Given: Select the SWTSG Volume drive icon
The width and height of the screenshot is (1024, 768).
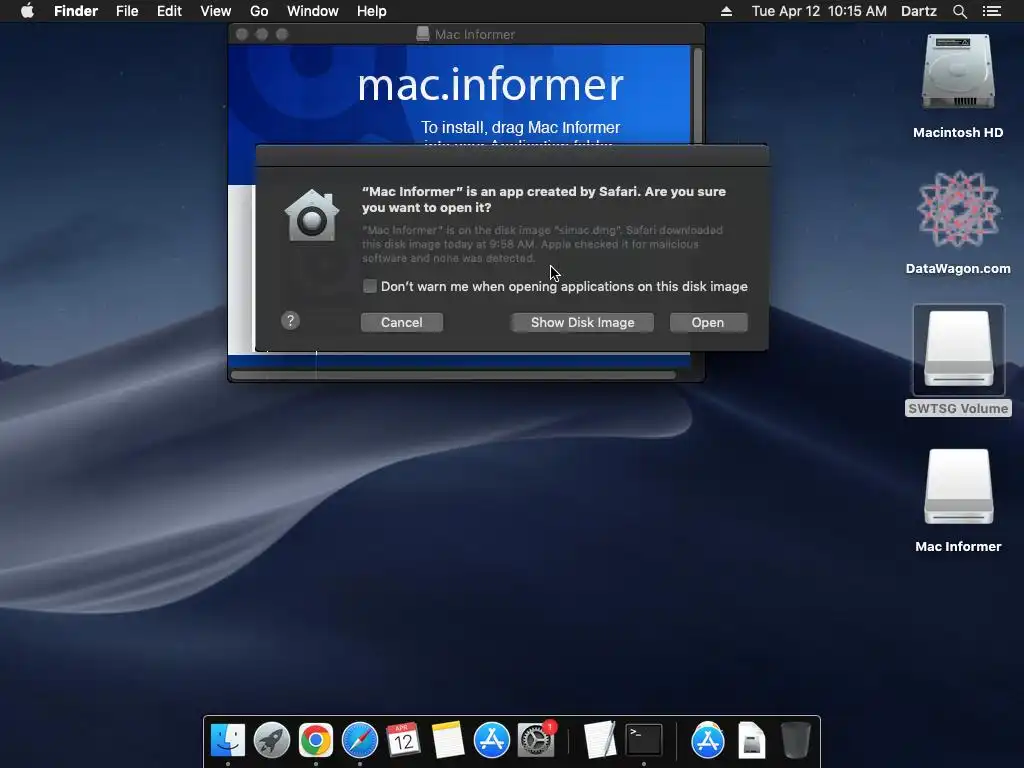Looking at the screenshot, I should 958,350.
